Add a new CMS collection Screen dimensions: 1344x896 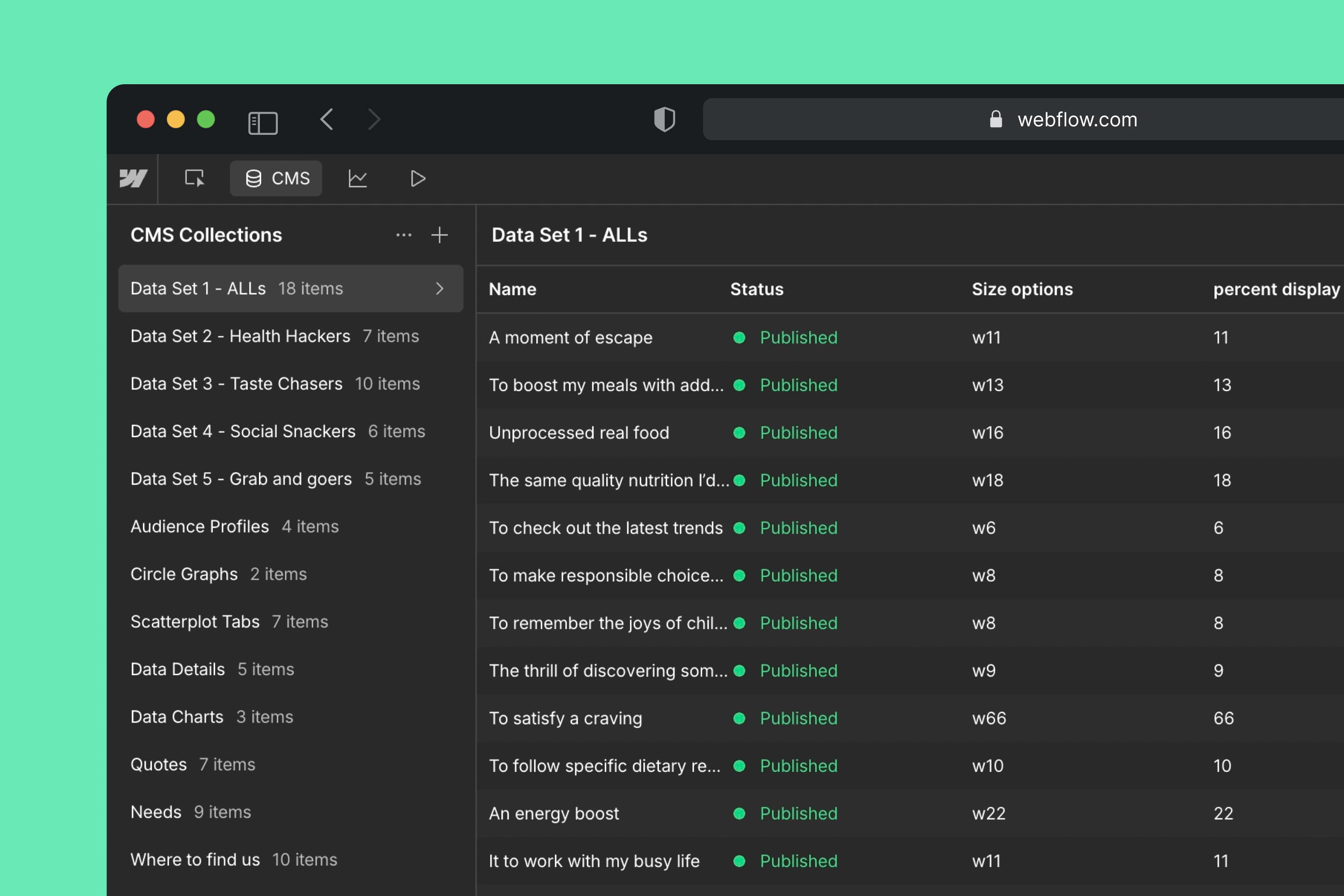tap(439, 235)
